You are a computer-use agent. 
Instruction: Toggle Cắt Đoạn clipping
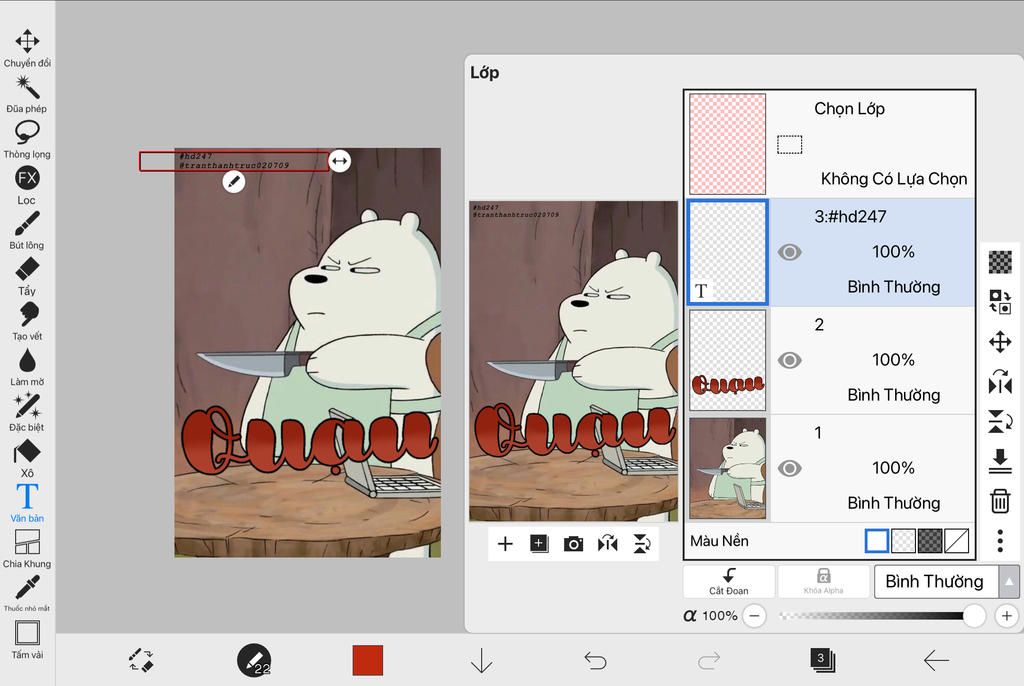[729, 581]
